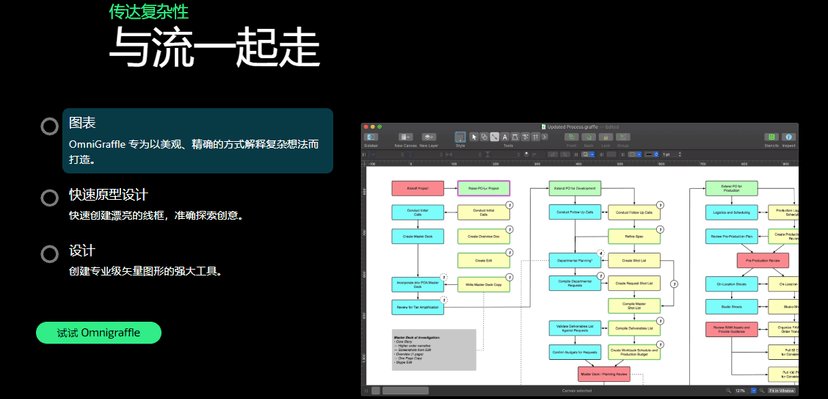Open the Inspect info icon
The height and width of the screenshot is (399, 828).
pos(788,137)
